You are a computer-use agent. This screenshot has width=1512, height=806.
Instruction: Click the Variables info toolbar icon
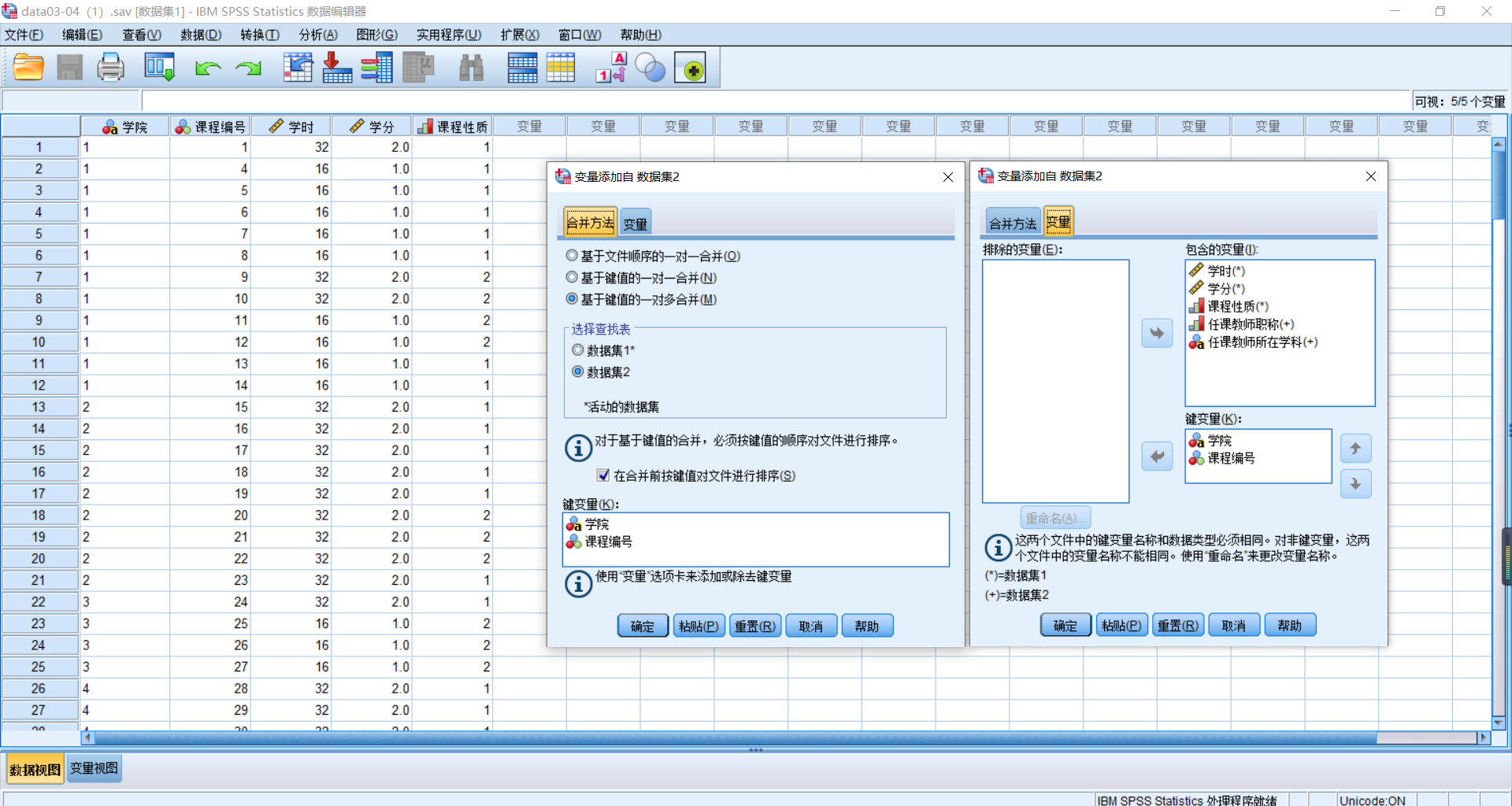tap(377, 68)
